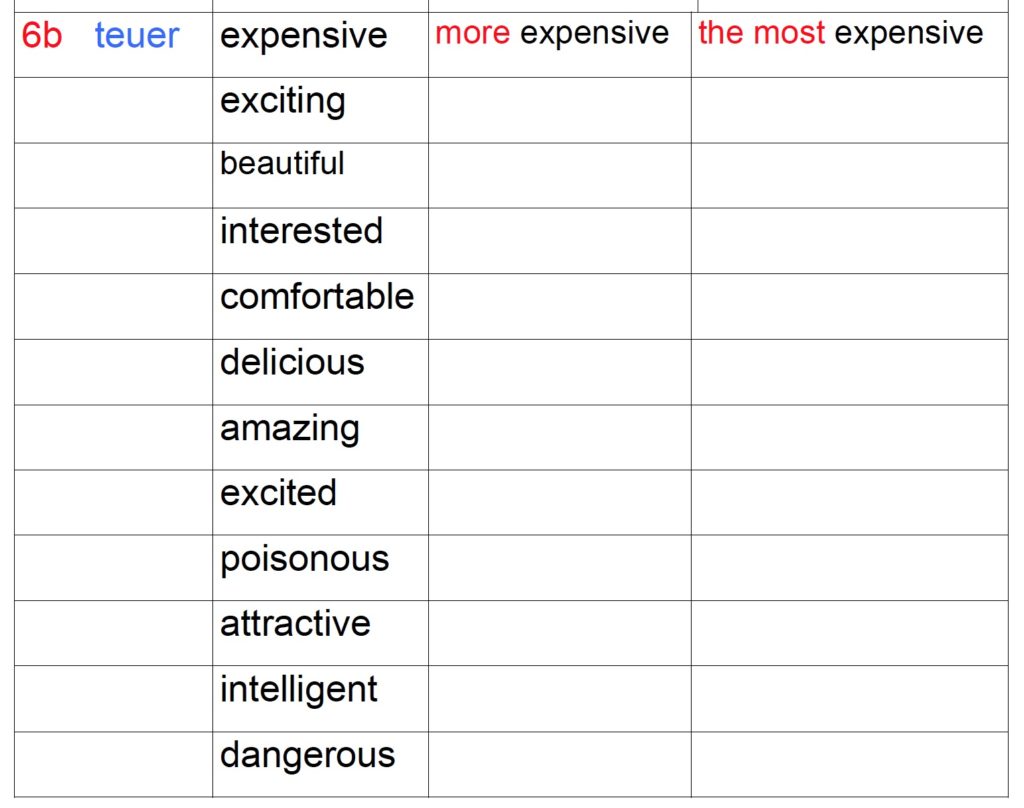Select the word 'attractive'
This screenshot has width=1024, height=808.
(x=295, y=623)
